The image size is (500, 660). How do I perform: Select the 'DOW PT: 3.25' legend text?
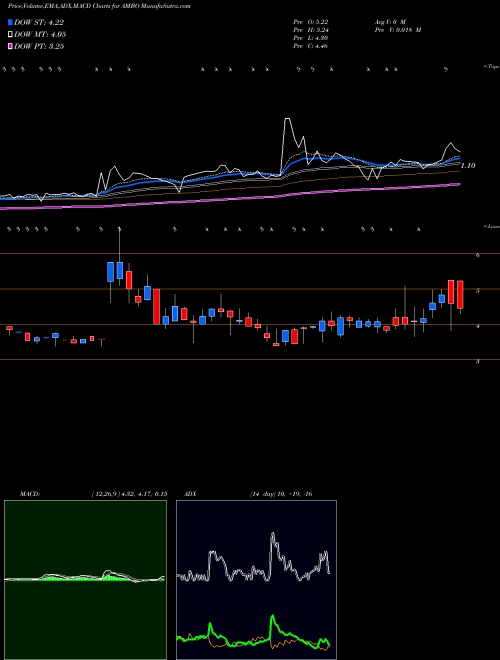(39, 46)
